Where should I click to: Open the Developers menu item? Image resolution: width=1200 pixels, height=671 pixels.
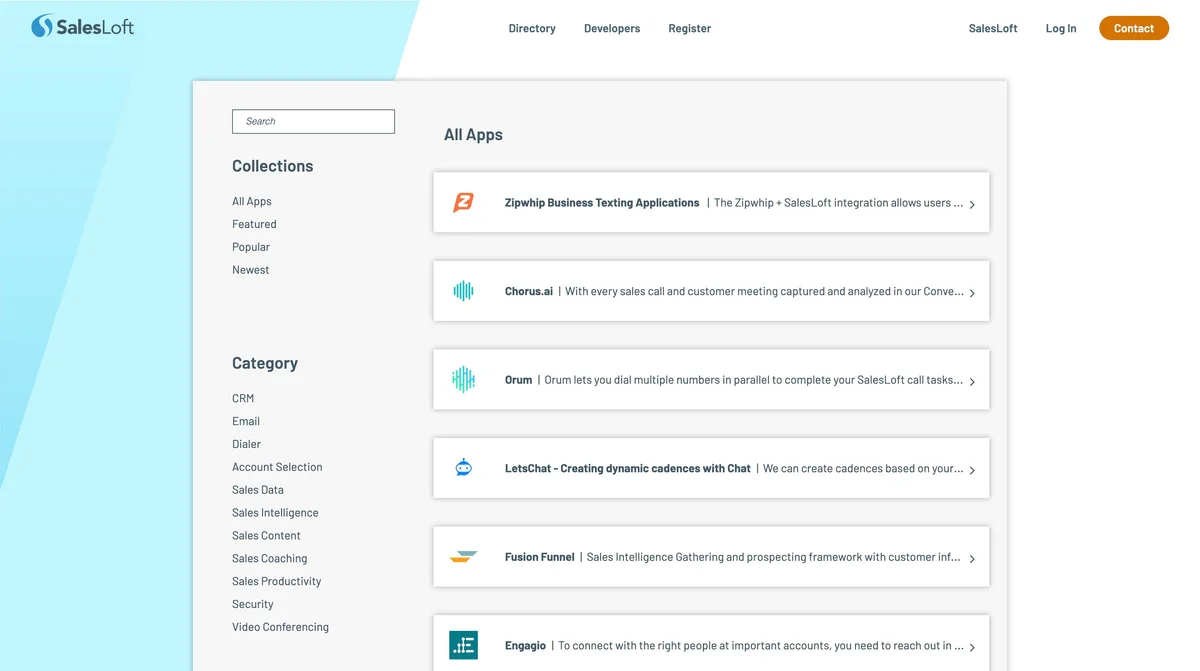(611, 28)
